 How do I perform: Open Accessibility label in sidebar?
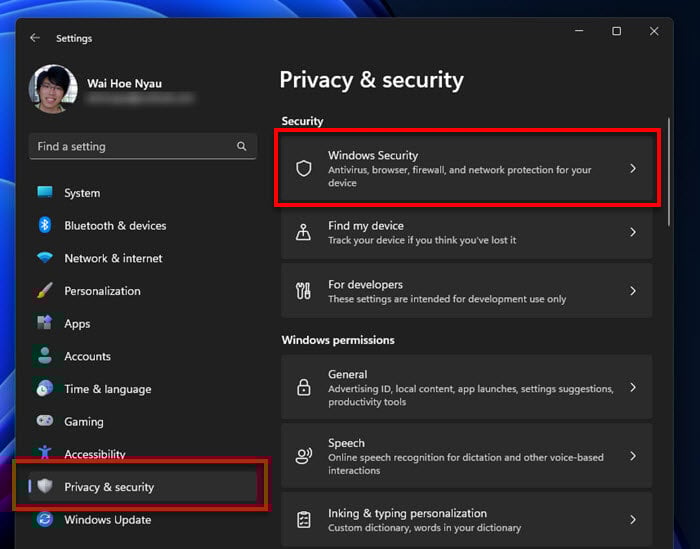[x=95, y=454]
